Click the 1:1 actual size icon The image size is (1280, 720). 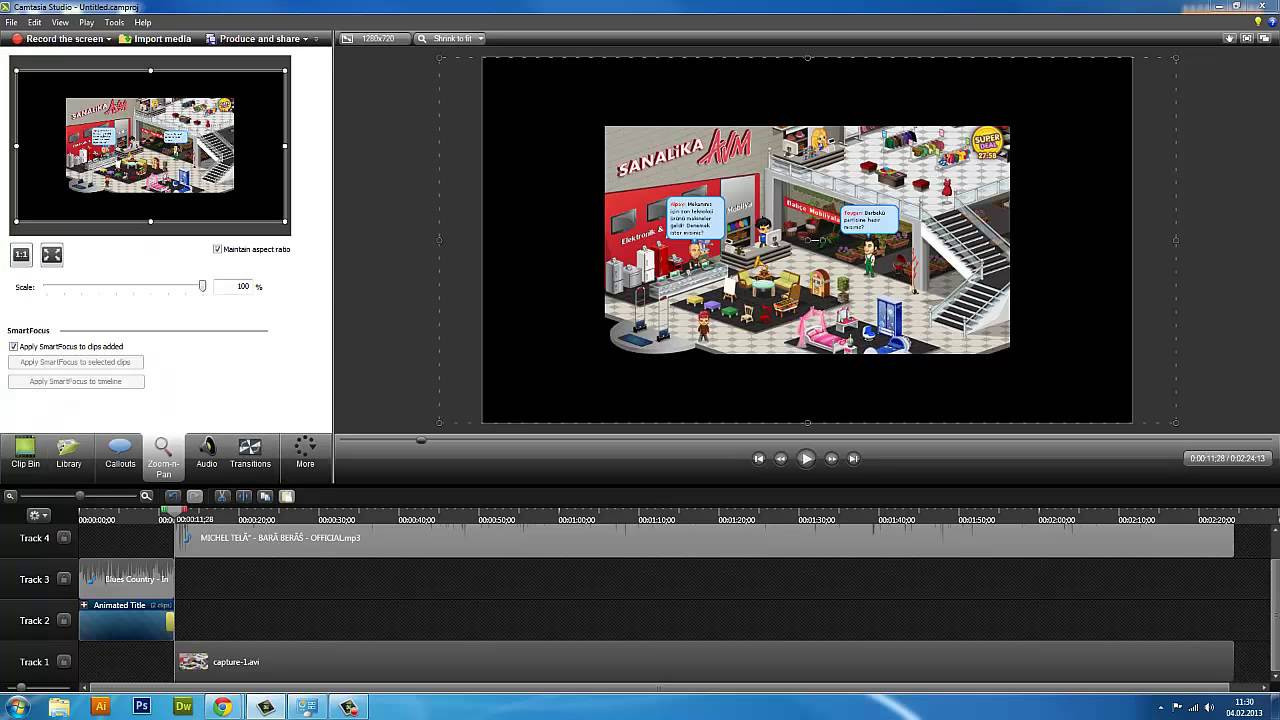tap(21, 255)
